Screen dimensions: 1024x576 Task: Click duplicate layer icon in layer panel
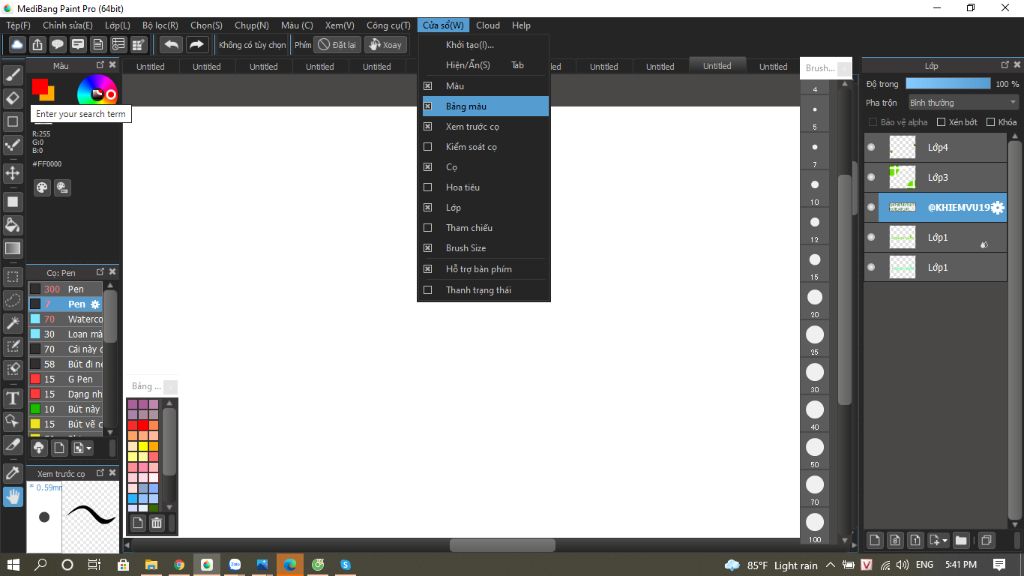click(986, 540)
